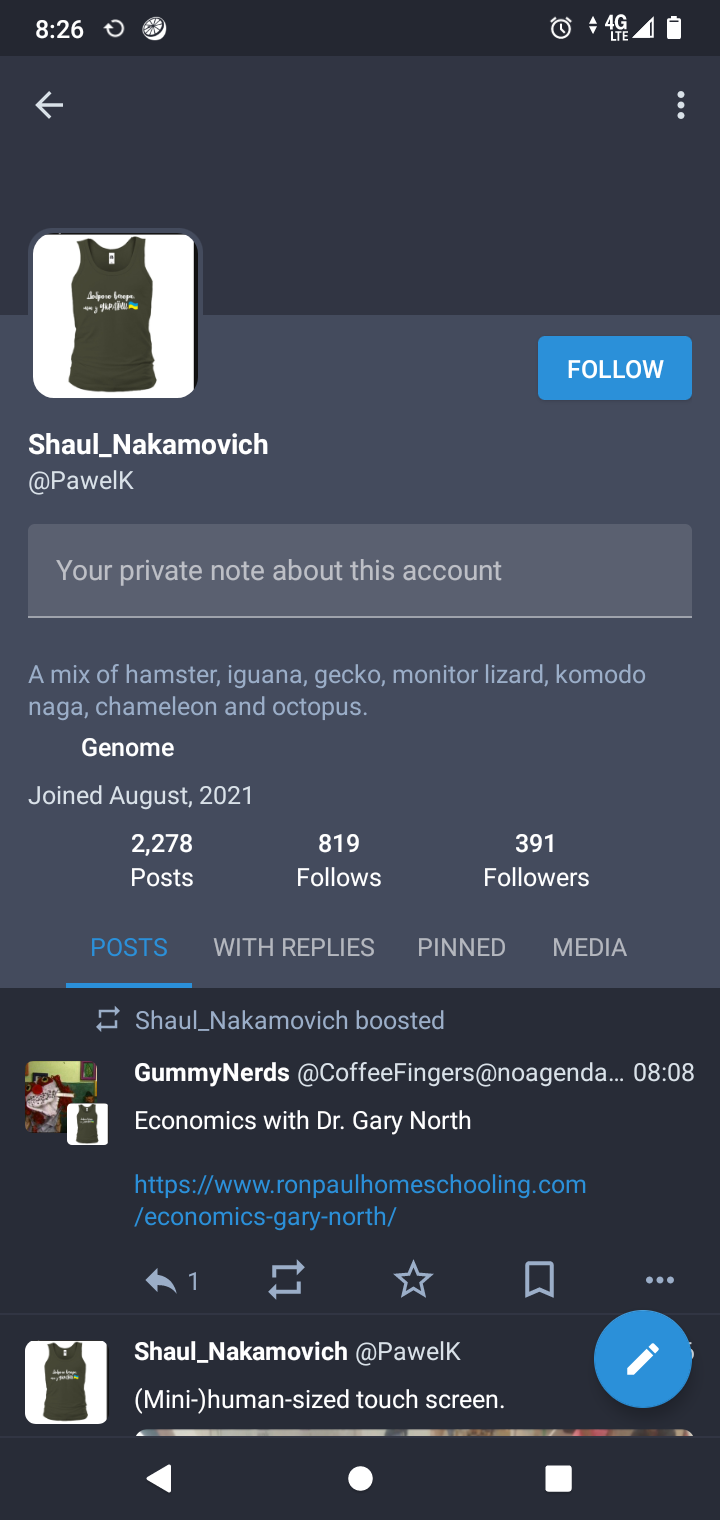The width and height of the screenshot is (720, 1520).
Task: Tap the profile avatar picture
Action: coord(115,315)
